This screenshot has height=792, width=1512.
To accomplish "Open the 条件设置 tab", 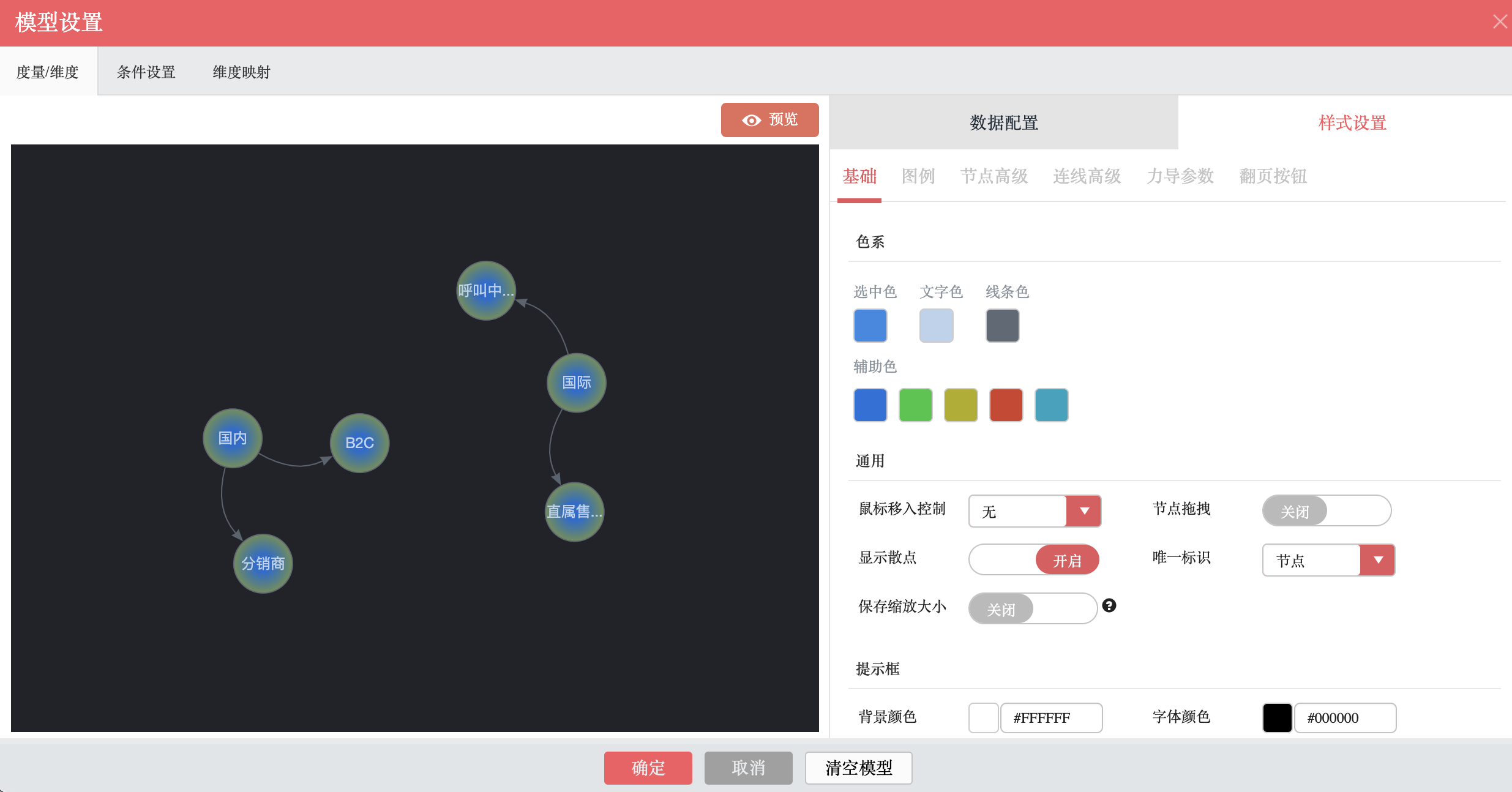I will (146, 72).
